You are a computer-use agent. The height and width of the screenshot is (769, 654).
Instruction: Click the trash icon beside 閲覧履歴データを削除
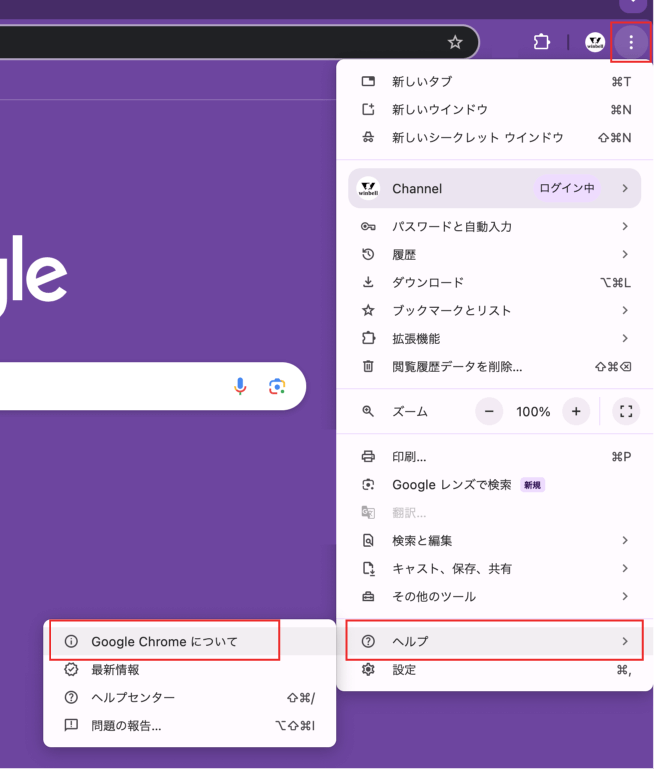(368, 366)
